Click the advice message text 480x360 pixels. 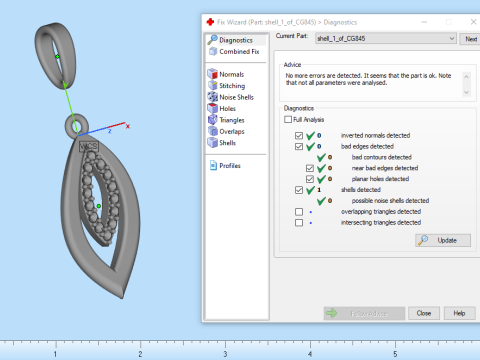(368, 79)
